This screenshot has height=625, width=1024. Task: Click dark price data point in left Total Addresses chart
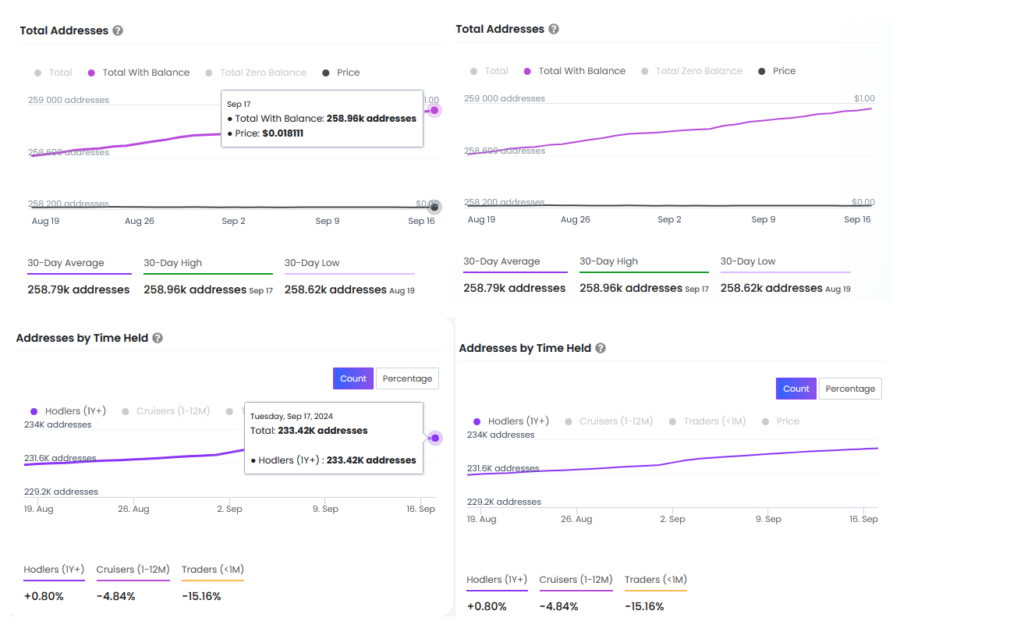(x=434, y=207)
